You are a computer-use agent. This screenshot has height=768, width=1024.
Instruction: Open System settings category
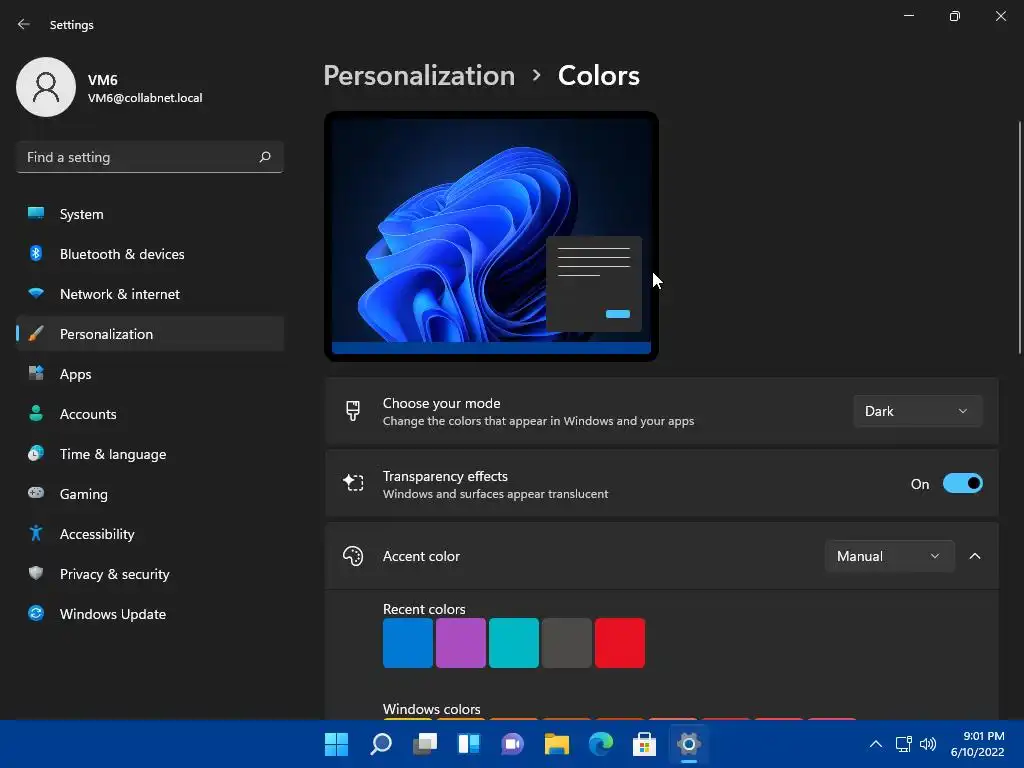coord(150,214)
